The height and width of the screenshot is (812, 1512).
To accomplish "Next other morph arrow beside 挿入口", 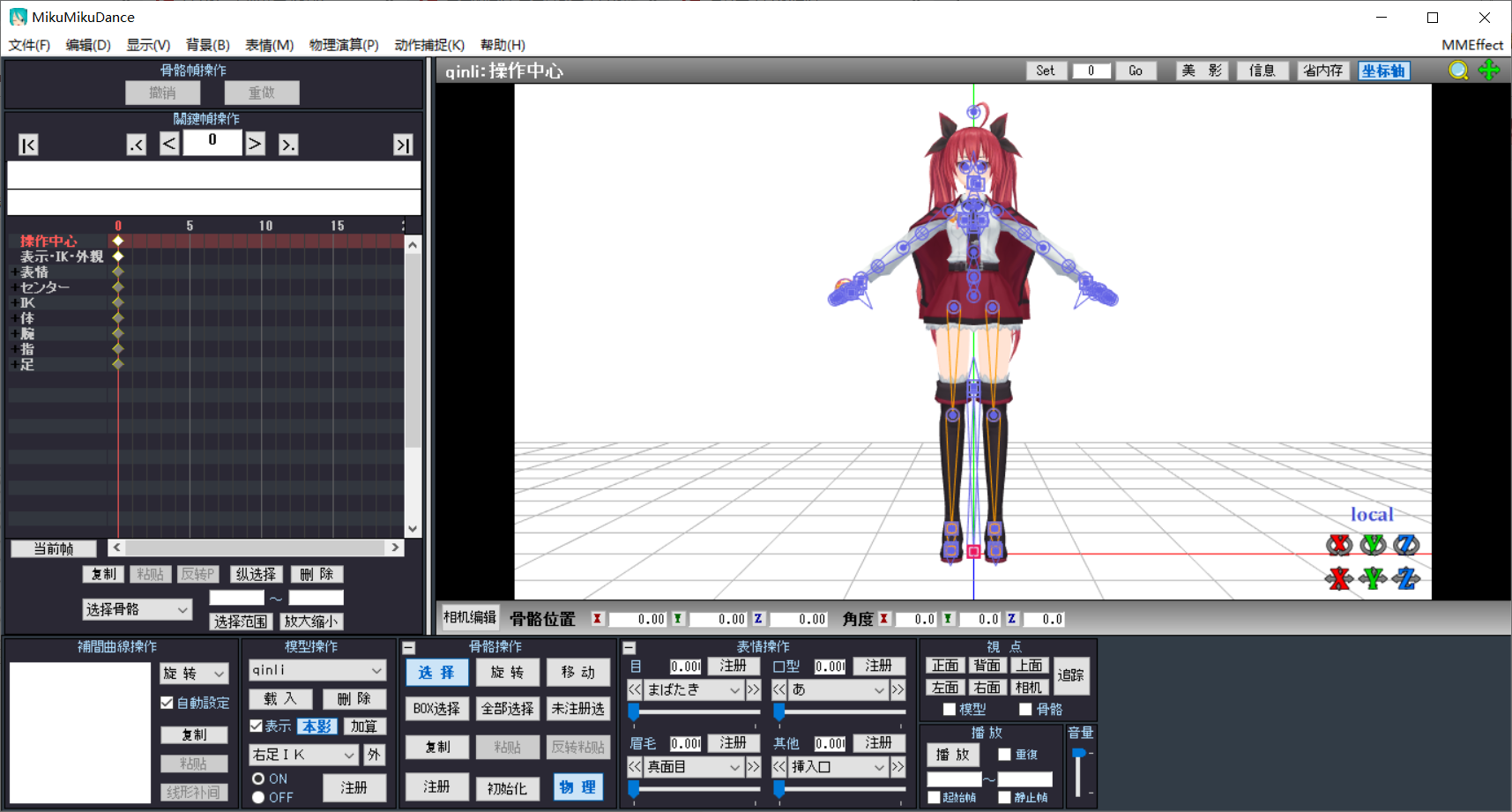I will (898, 767).
